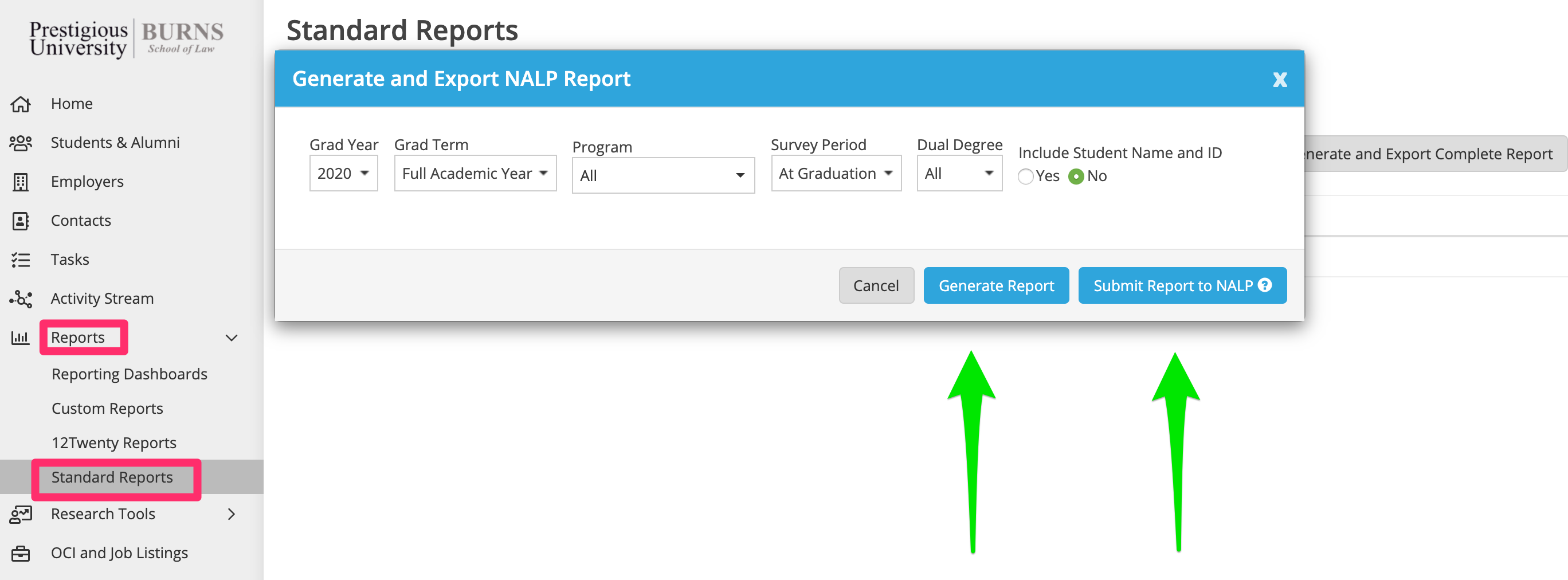Click the Home house icon in sidebar
The height and width of the screenshot is (580, 1568).
21,104
